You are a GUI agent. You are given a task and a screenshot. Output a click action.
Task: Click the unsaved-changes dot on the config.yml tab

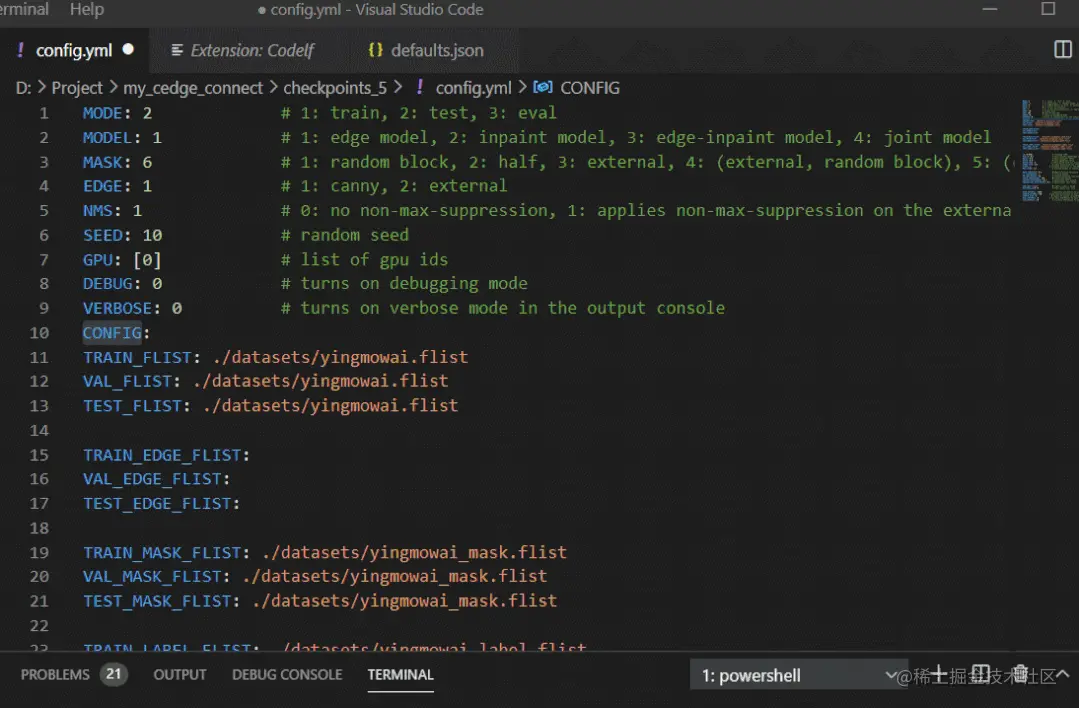point(128,50)
